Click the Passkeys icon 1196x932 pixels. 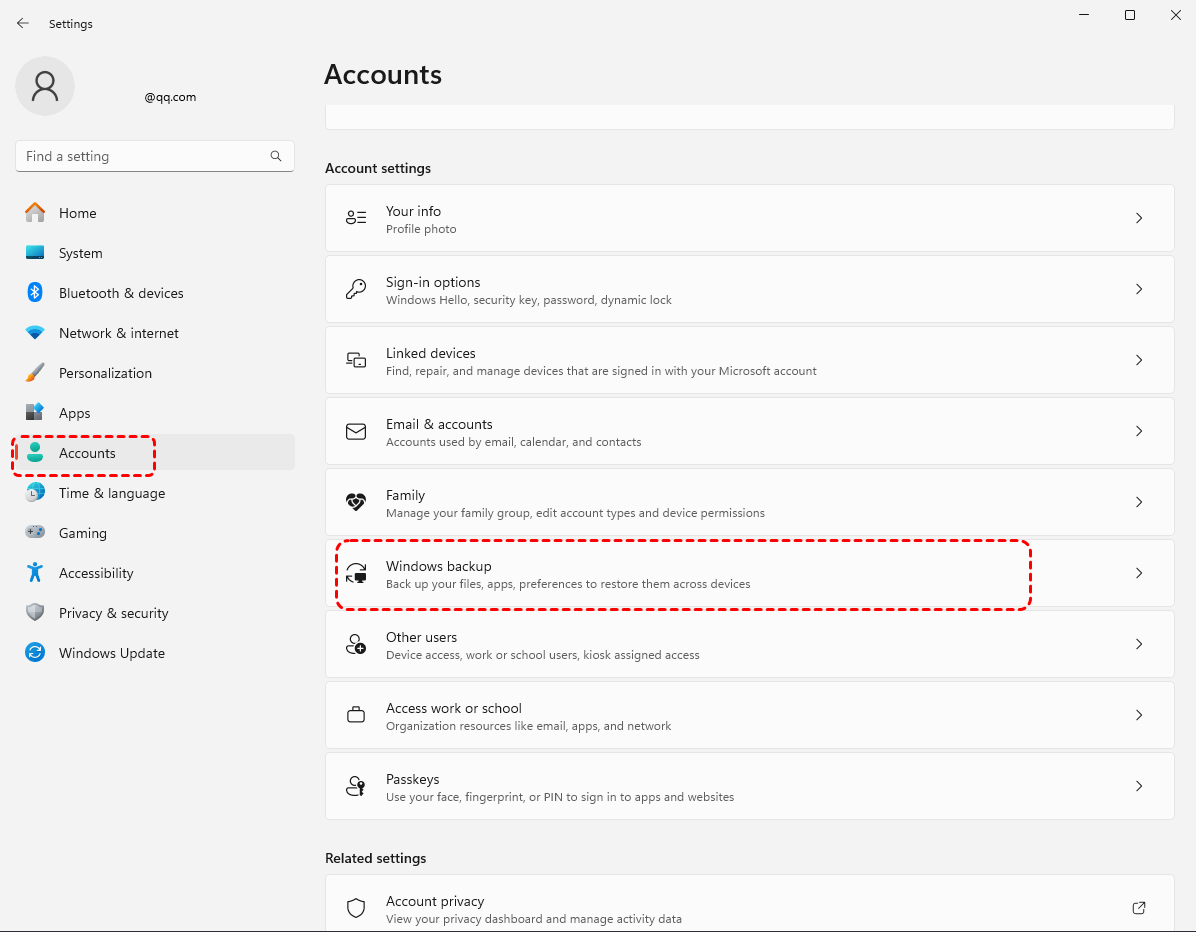click(356, 786)
